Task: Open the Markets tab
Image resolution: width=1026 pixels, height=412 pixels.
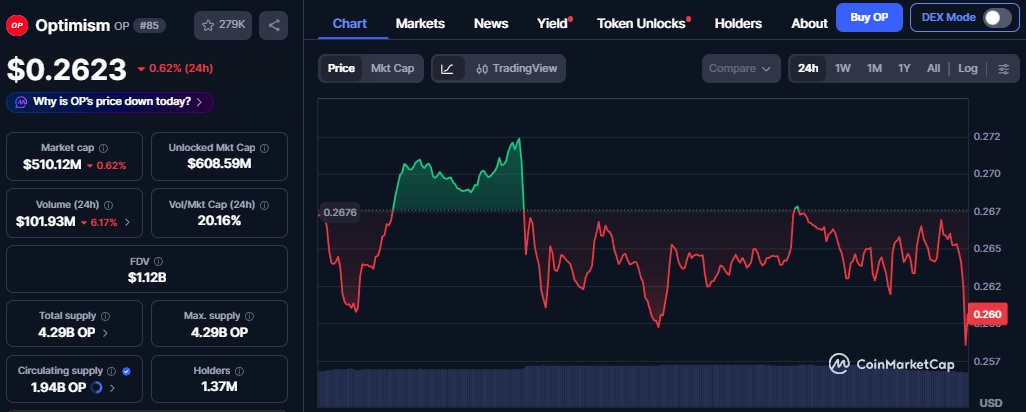Action: pyautogui.click(x=420, y=24)
